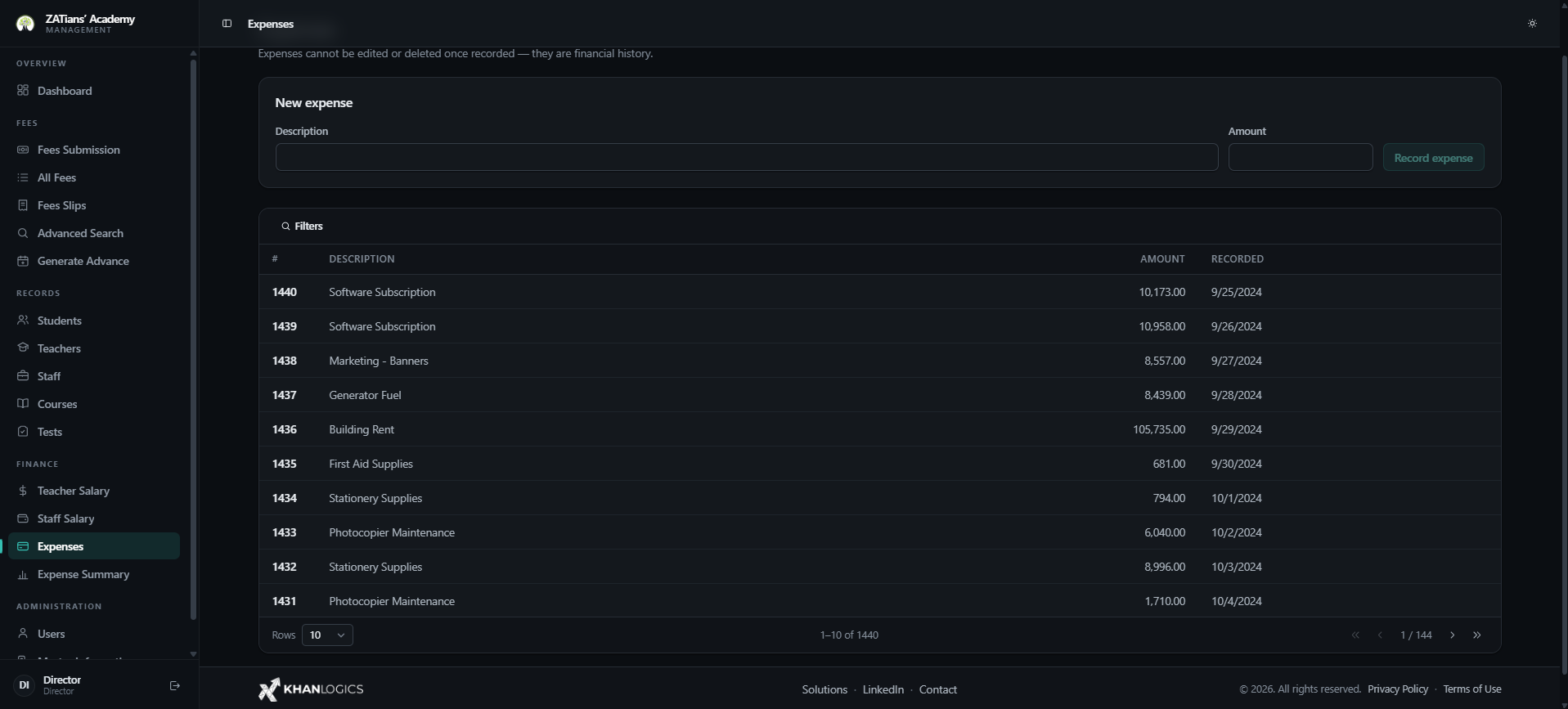
Task: Go to the next page of expenses
Action: [x=1453, y=635]
